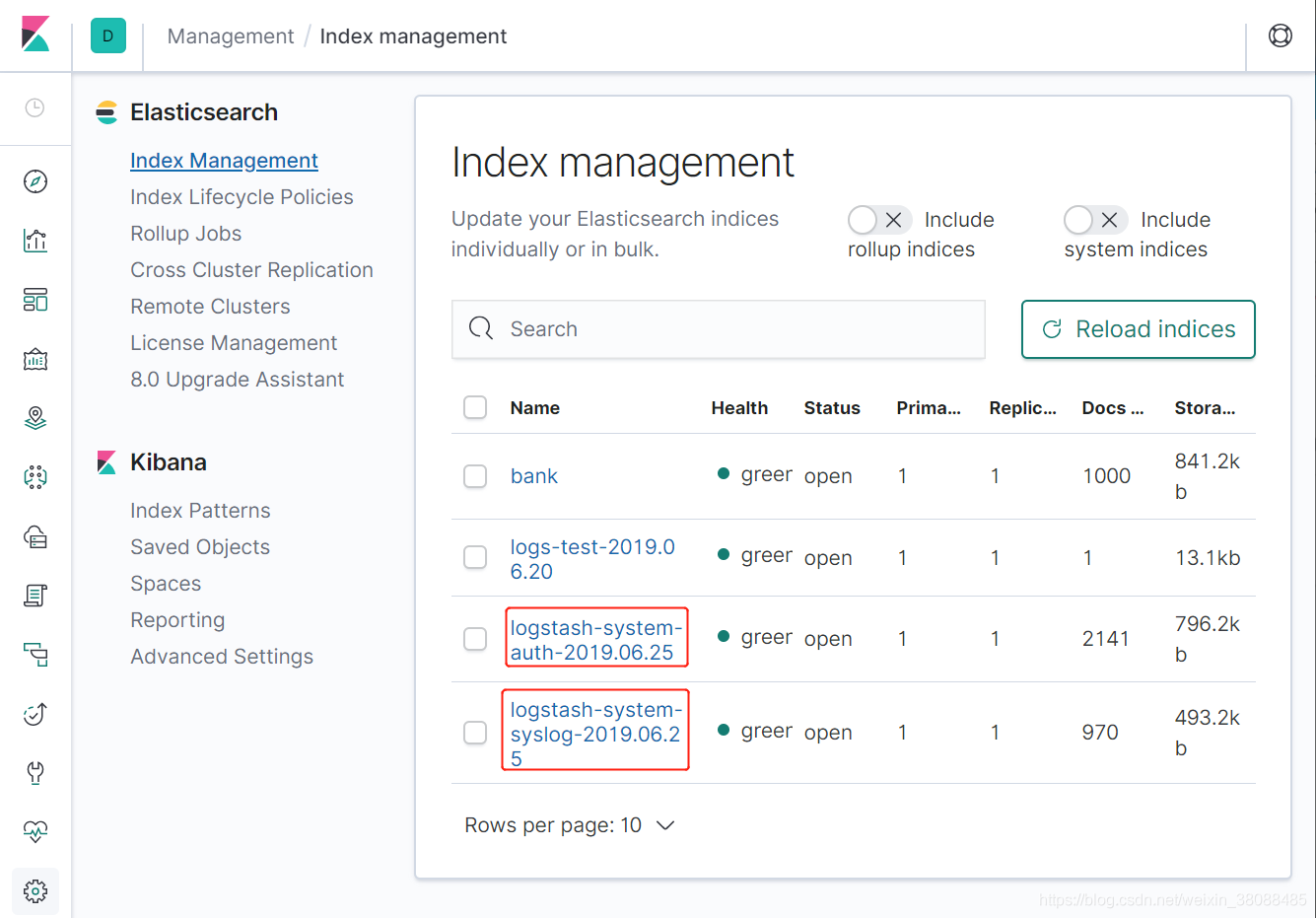Open logstash-system-syslog-2019.06.25 index link
Screen dimensions: 1316x918
pos(595,734)
